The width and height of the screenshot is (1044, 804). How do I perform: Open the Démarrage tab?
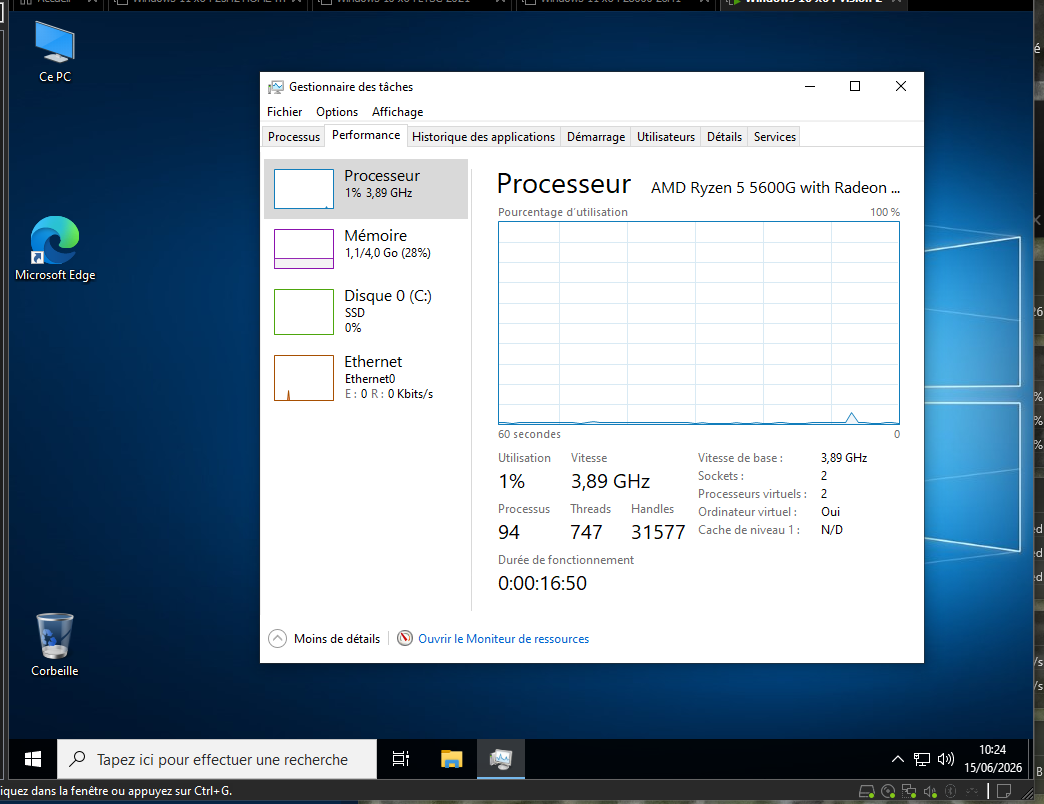(596, 136)
